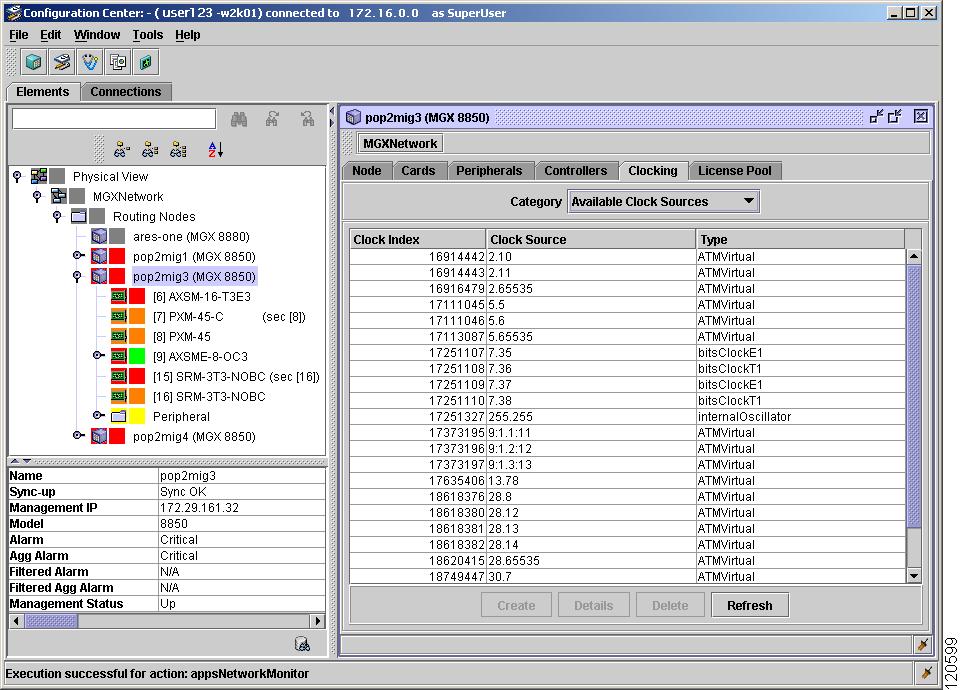The height and width of the screenshot is (690, 962).
Task: Click the Delete button
Action: tap(670, 605)
